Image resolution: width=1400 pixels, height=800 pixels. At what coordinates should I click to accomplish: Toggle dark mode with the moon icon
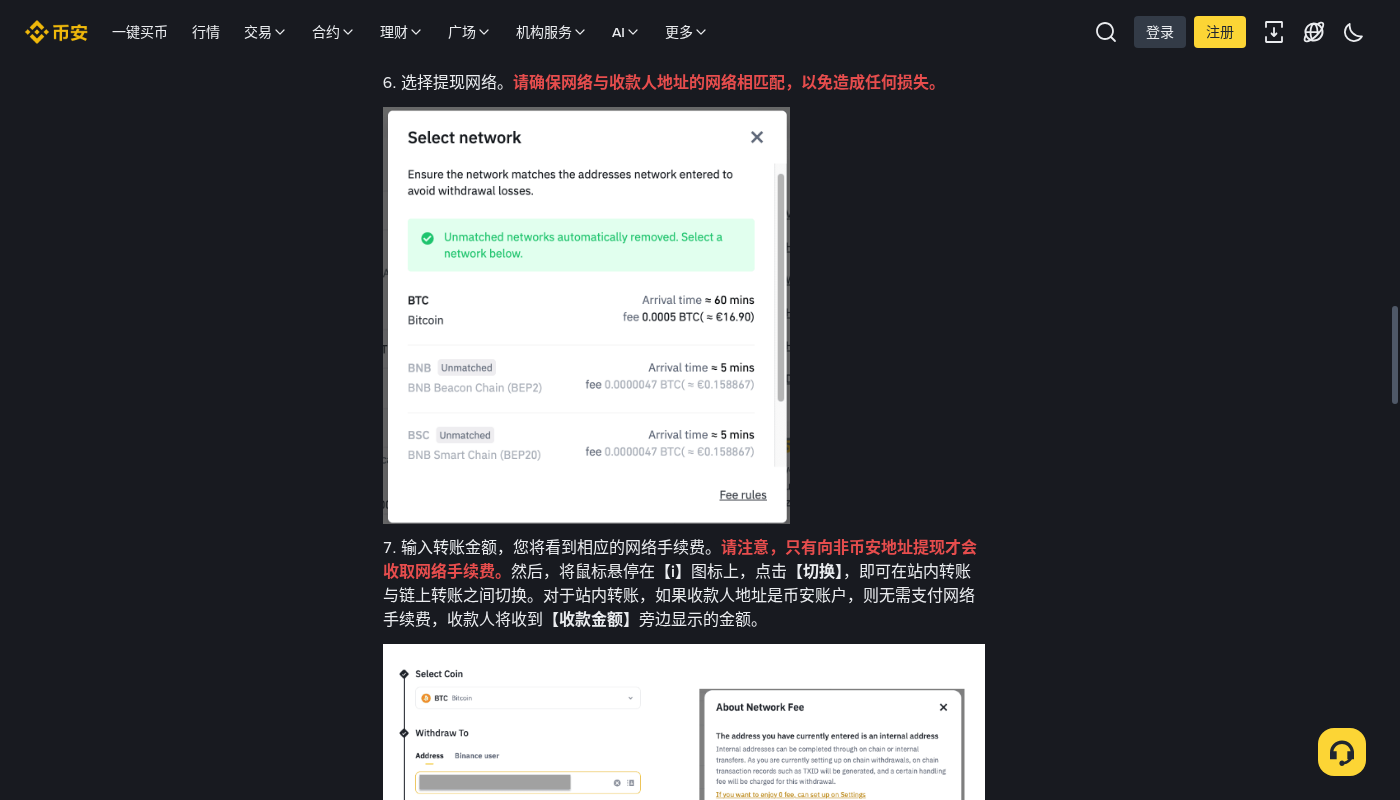pos(1354,32)
